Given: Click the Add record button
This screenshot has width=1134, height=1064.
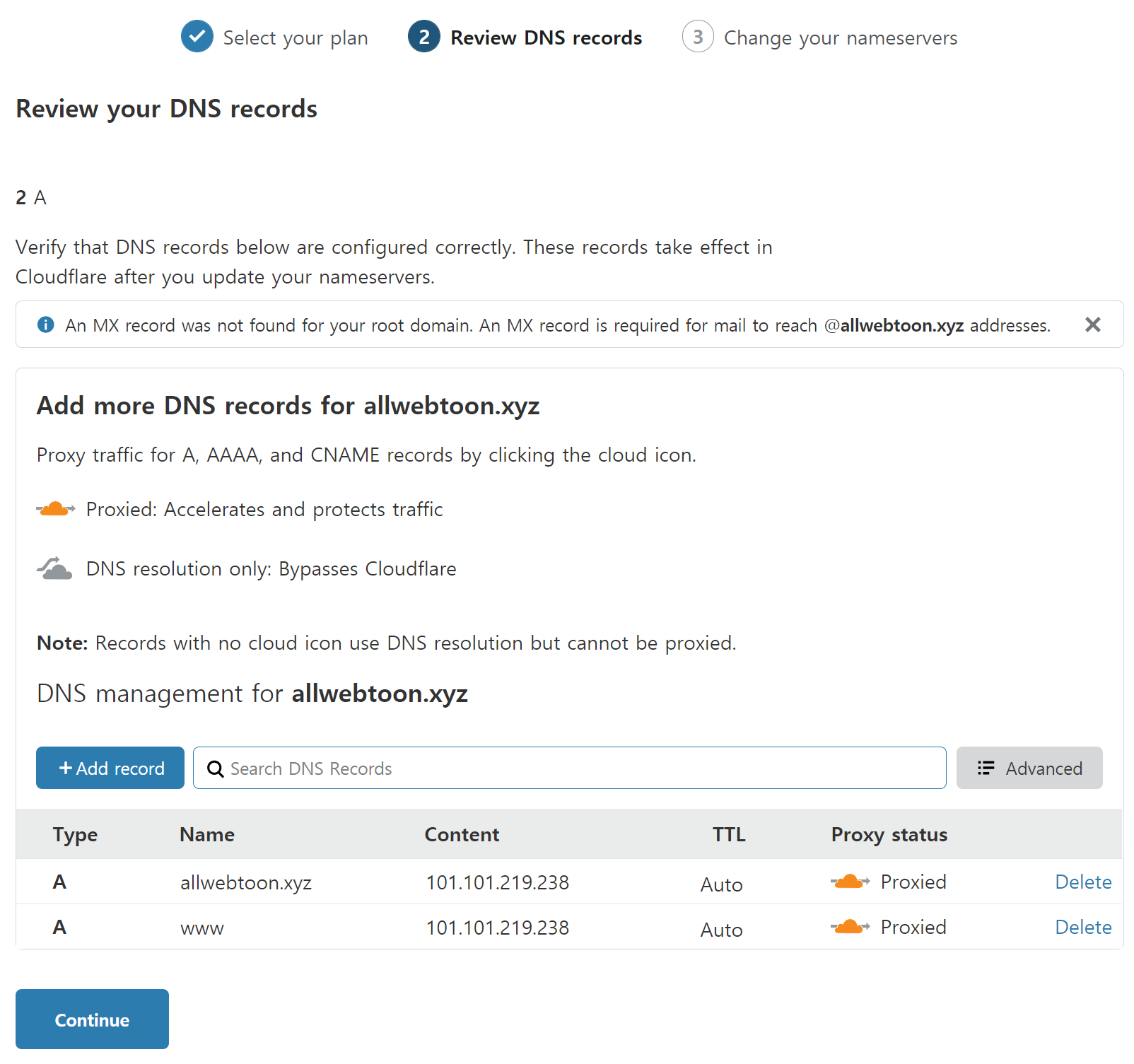Looking at the screenshot, I should click(x=110, y=768).
